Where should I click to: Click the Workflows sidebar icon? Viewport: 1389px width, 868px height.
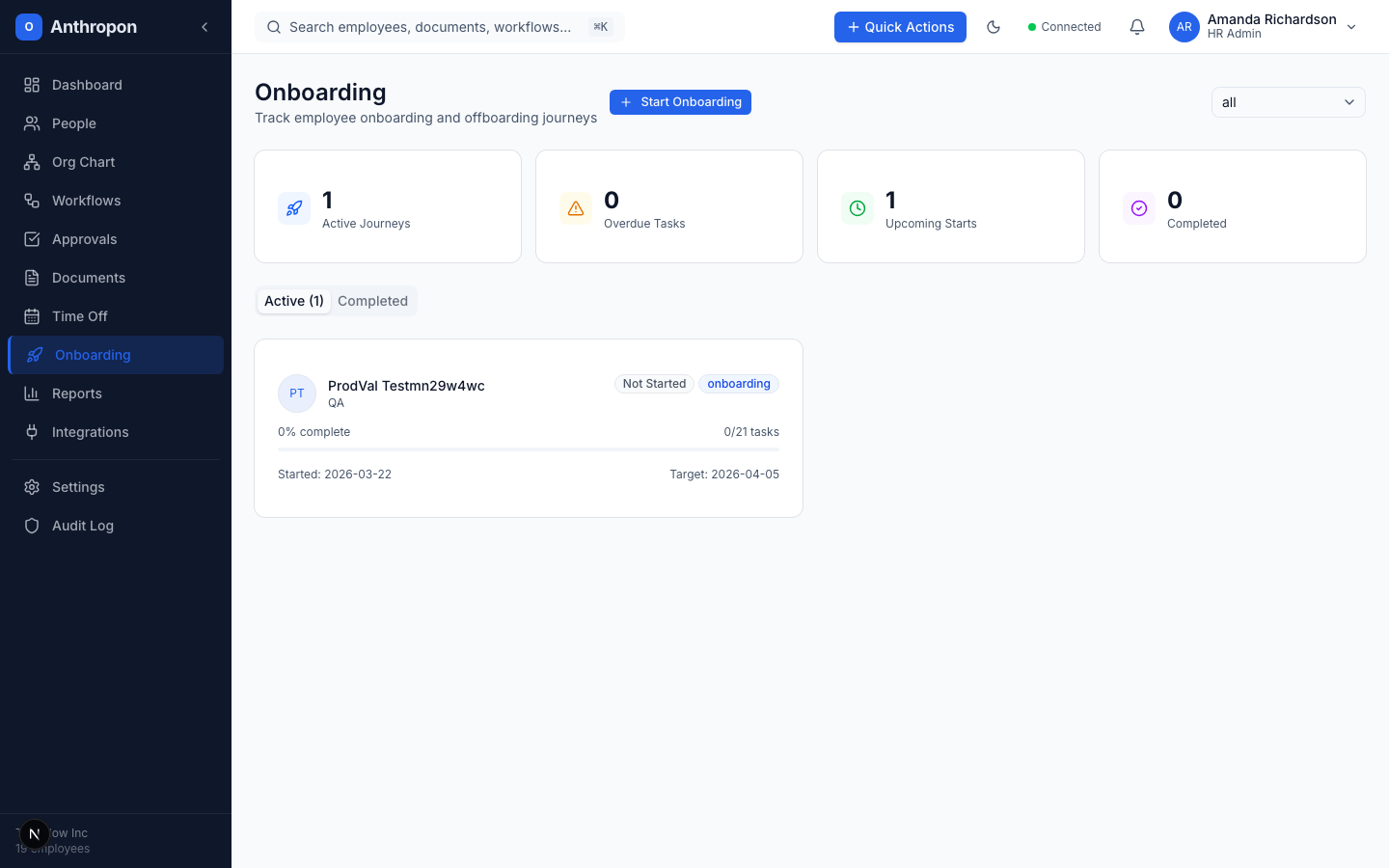point(32,201)
